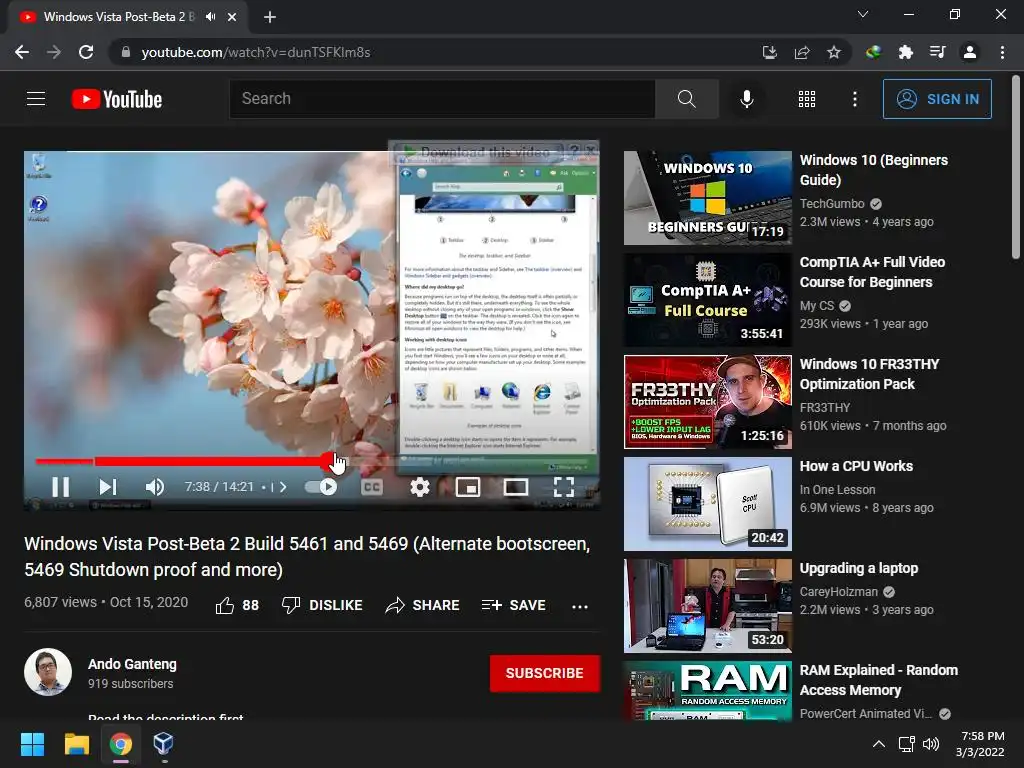This screenshot has width=1024, height=768.
Task: Share this page from address bar
Action: 802,52
